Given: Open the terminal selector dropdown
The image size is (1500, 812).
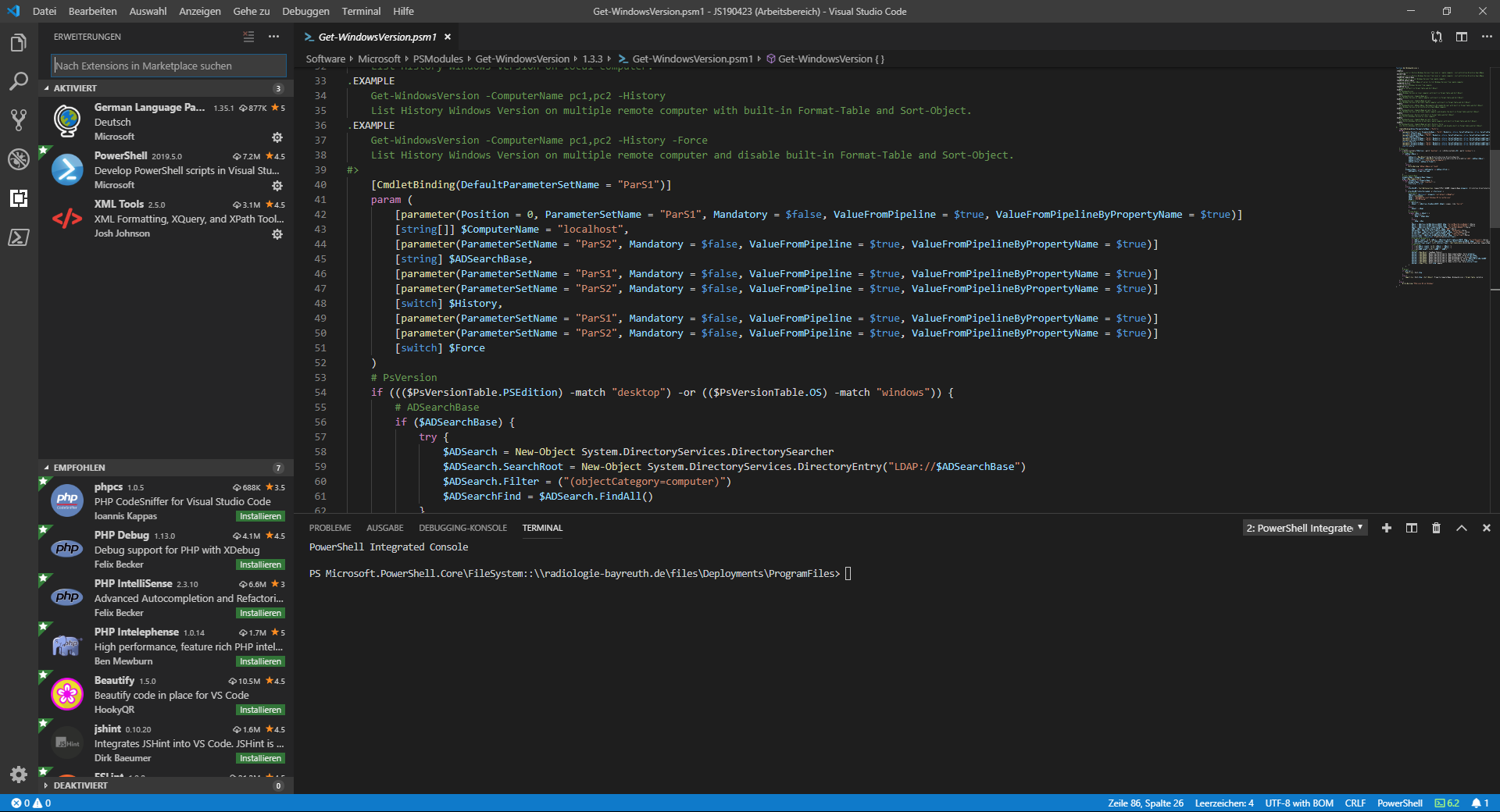Looking at the screenshot, I should (1305, 528).
